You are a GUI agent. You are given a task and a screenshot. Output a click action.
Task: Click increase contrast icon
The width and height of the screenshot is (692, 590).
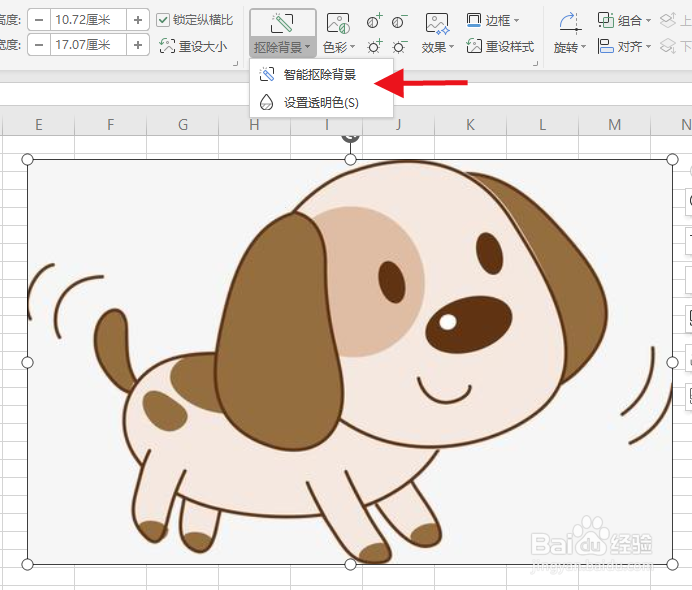[x=374, y=21]
